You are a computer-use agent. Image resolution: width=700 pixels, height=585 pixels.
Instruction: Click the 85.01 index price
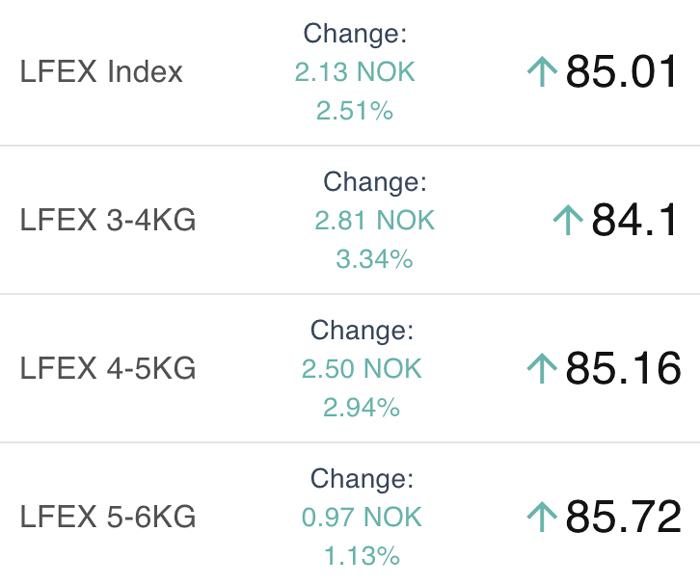[x=621, y=71]
